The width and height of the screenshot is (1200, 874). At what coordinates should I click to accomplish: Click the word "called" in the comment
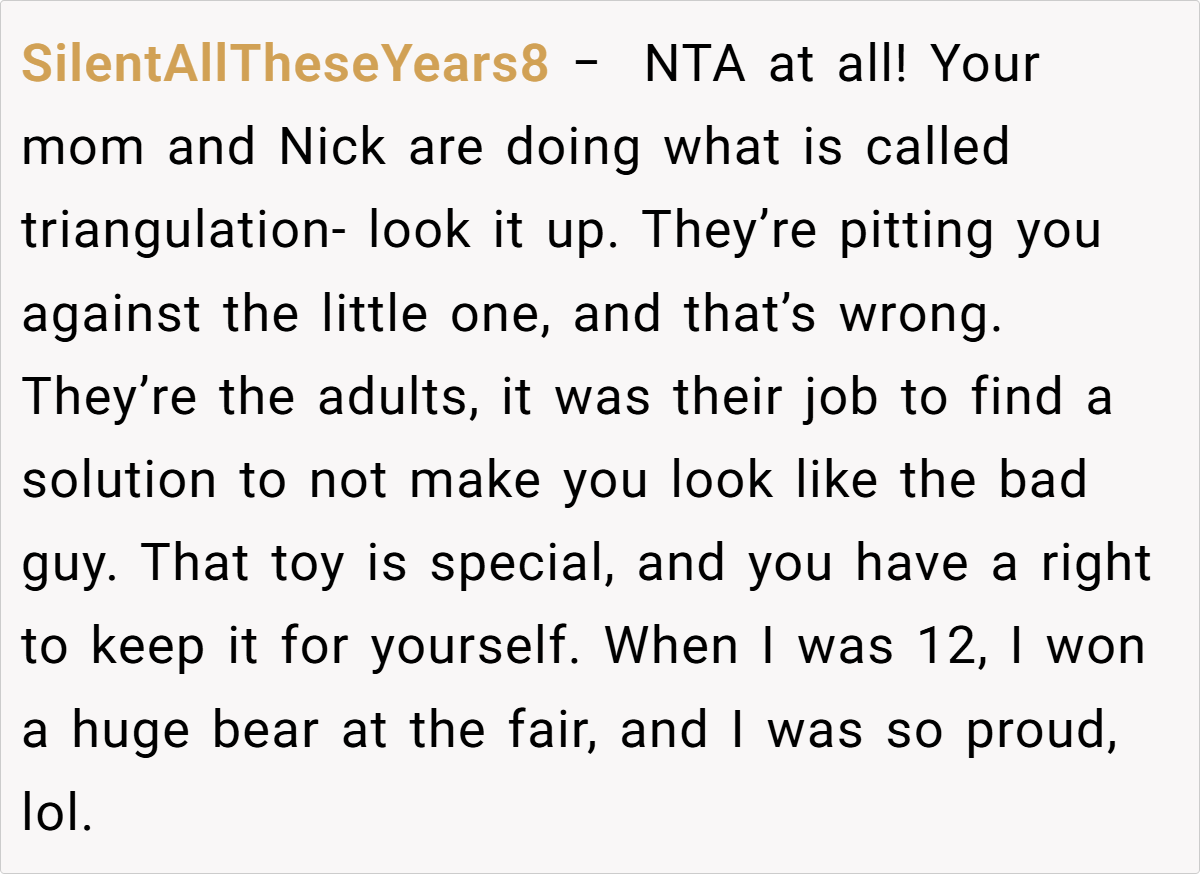(937, 149)
